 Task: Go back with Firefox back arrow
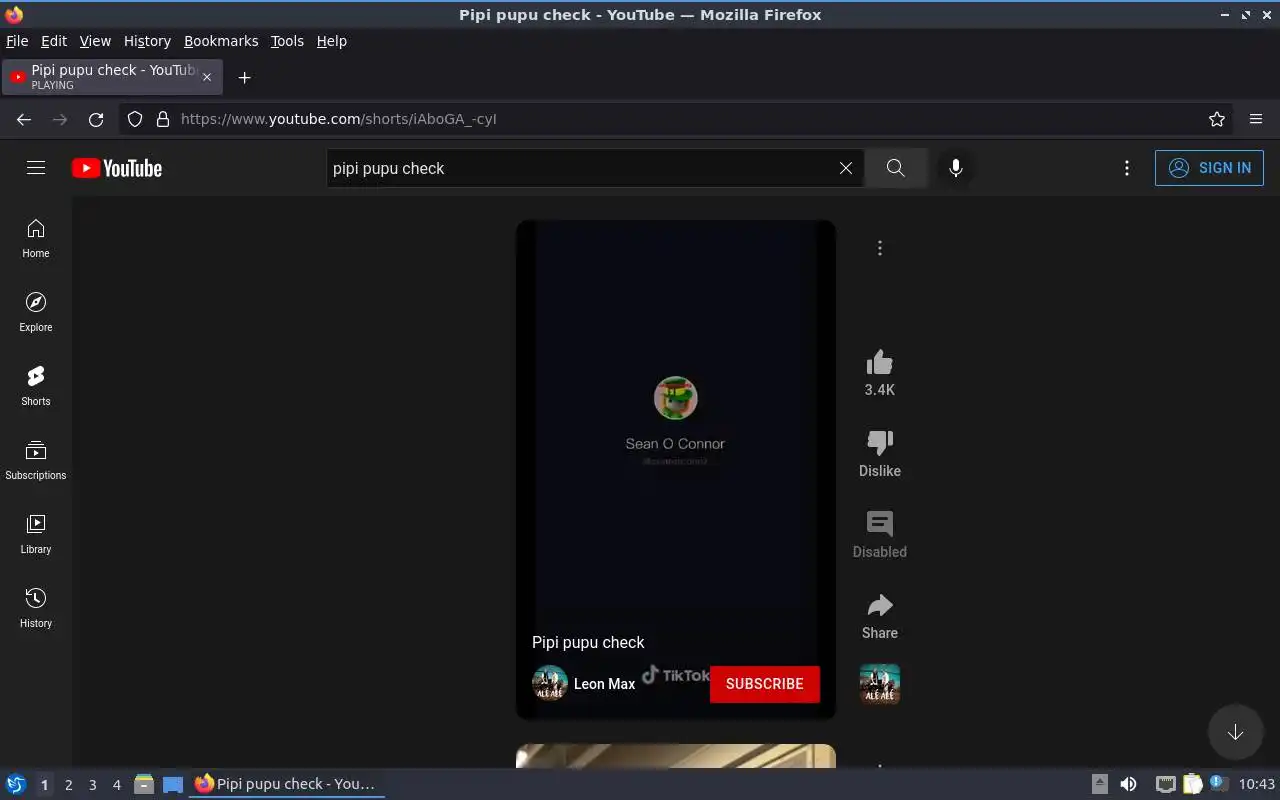24,119
